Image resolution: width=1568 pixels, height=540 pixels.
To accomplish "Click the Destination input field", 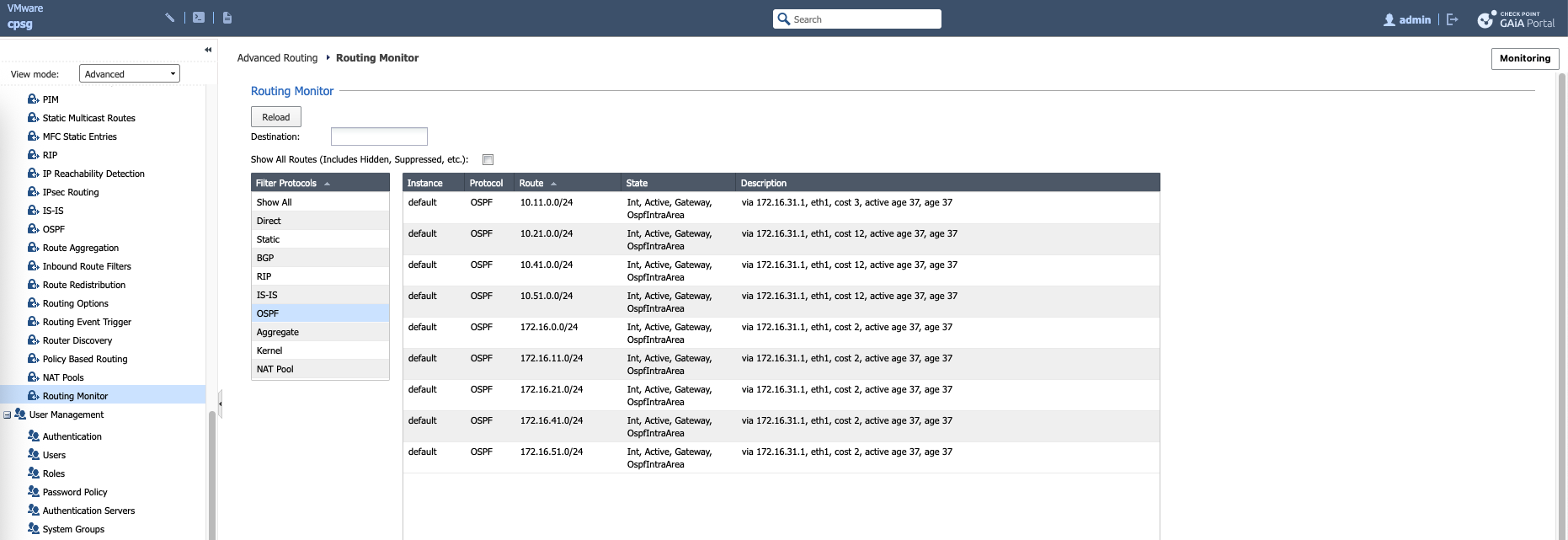I will pos(379,136).
